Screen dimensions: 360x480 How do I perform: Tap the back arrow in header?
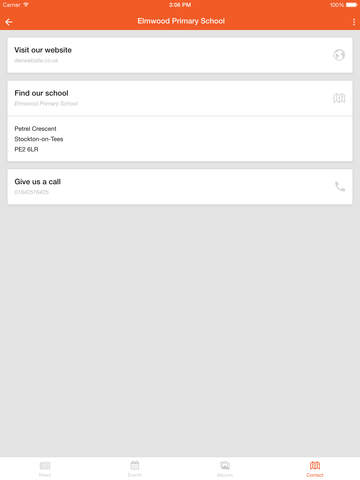point(9,22)
